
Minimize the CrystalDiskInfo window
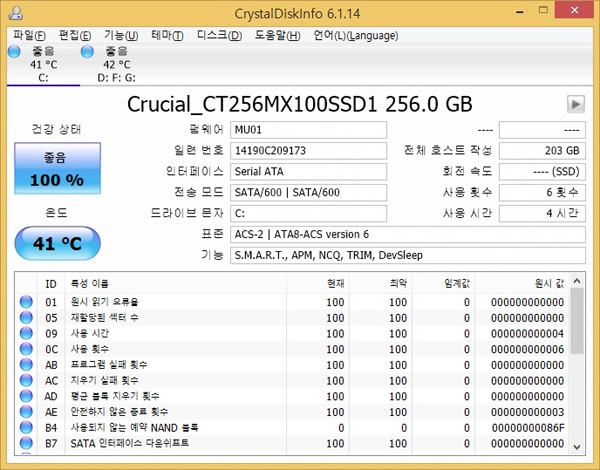[x=520, y=11]
